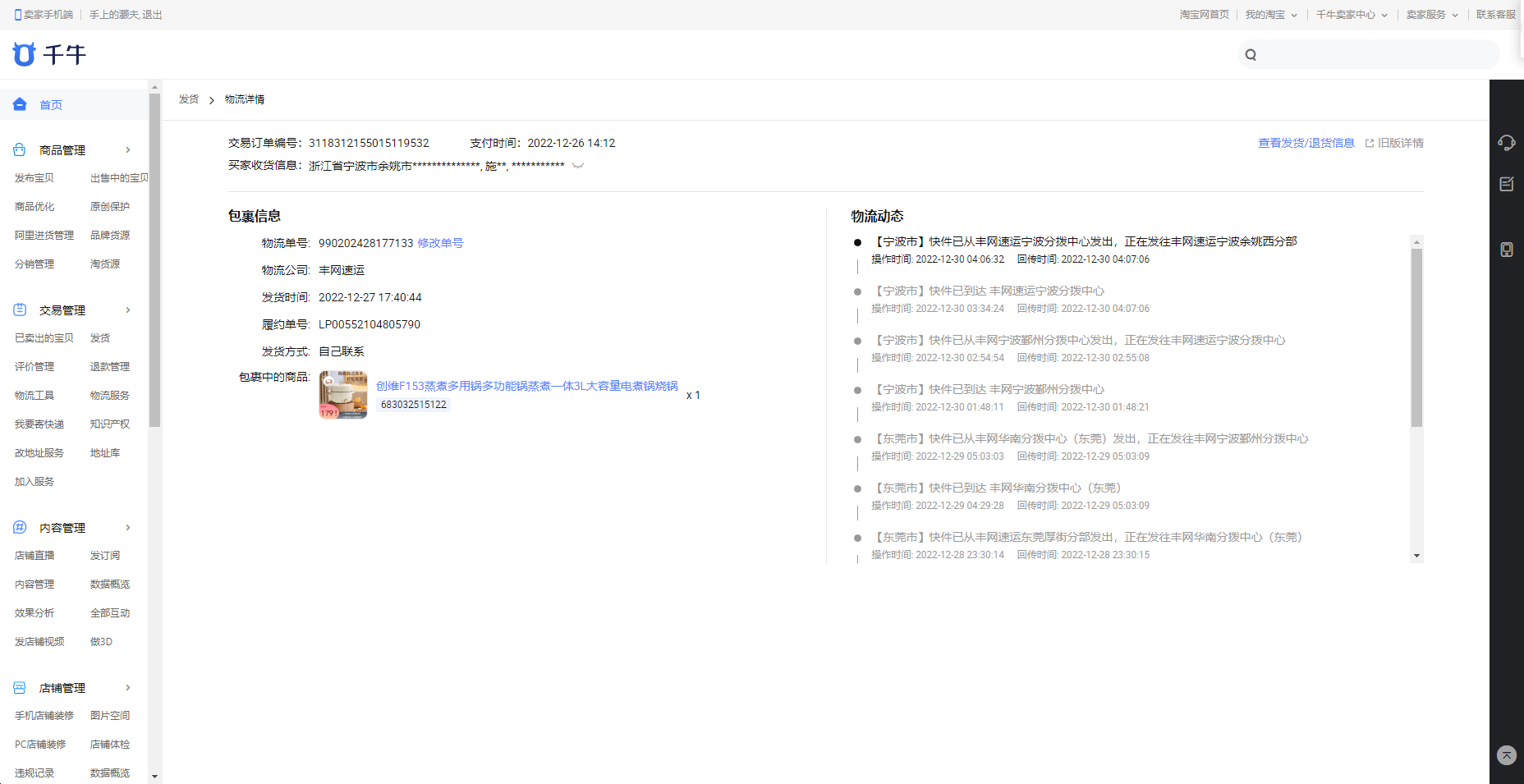Click 履约单号 LP00552104805790

(370, 324)
